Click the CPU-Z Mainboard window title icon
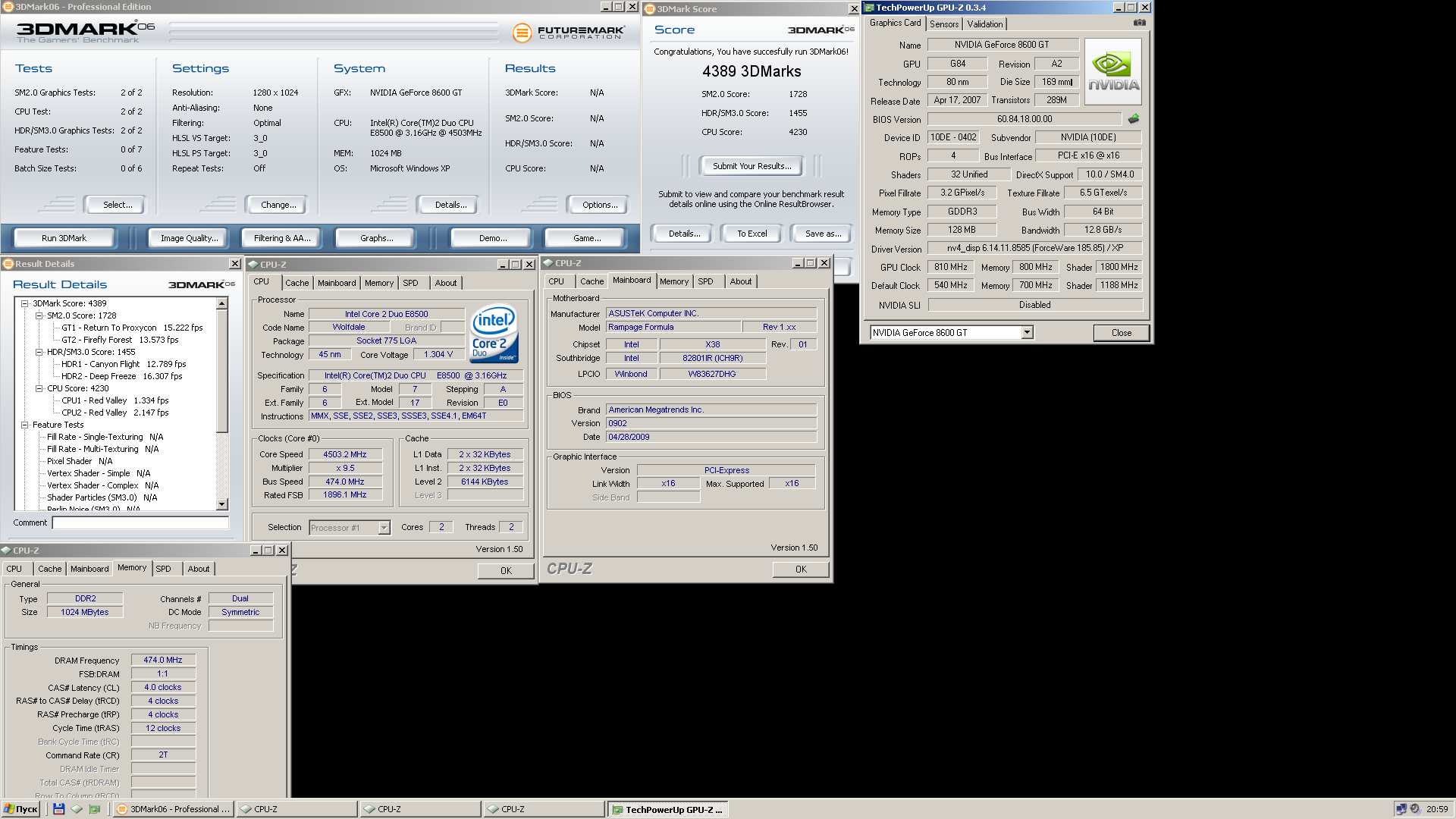 548,263
